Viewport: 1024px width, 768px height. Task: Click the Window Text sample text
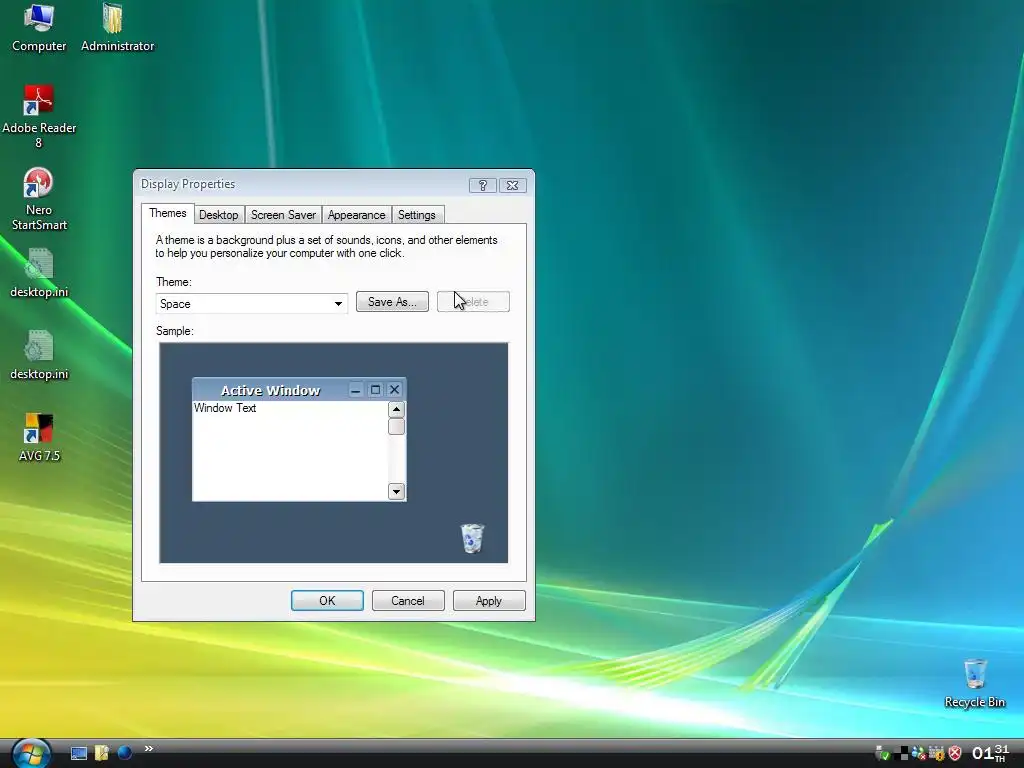225,408
